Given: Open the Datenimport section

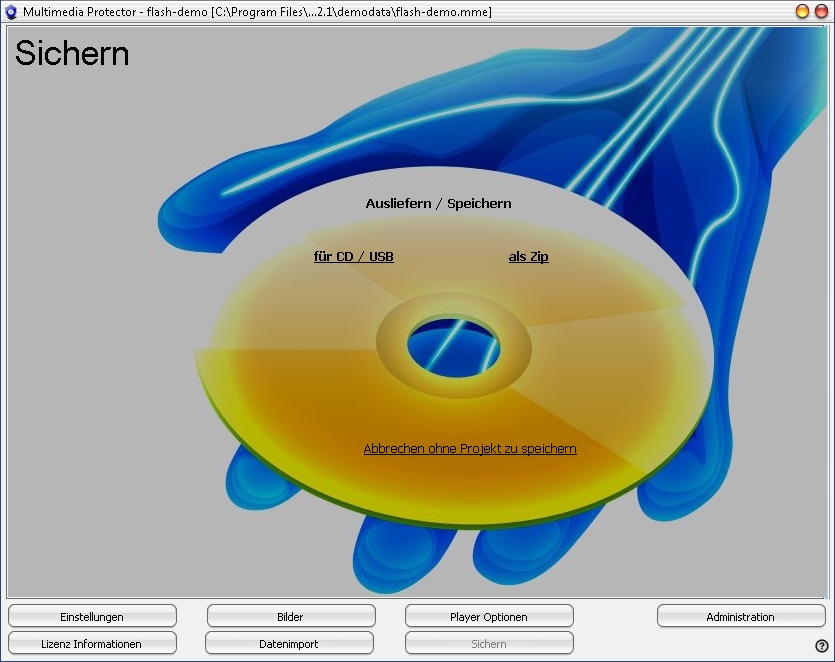Looking at the screenshot, I should tap(289, 644).
